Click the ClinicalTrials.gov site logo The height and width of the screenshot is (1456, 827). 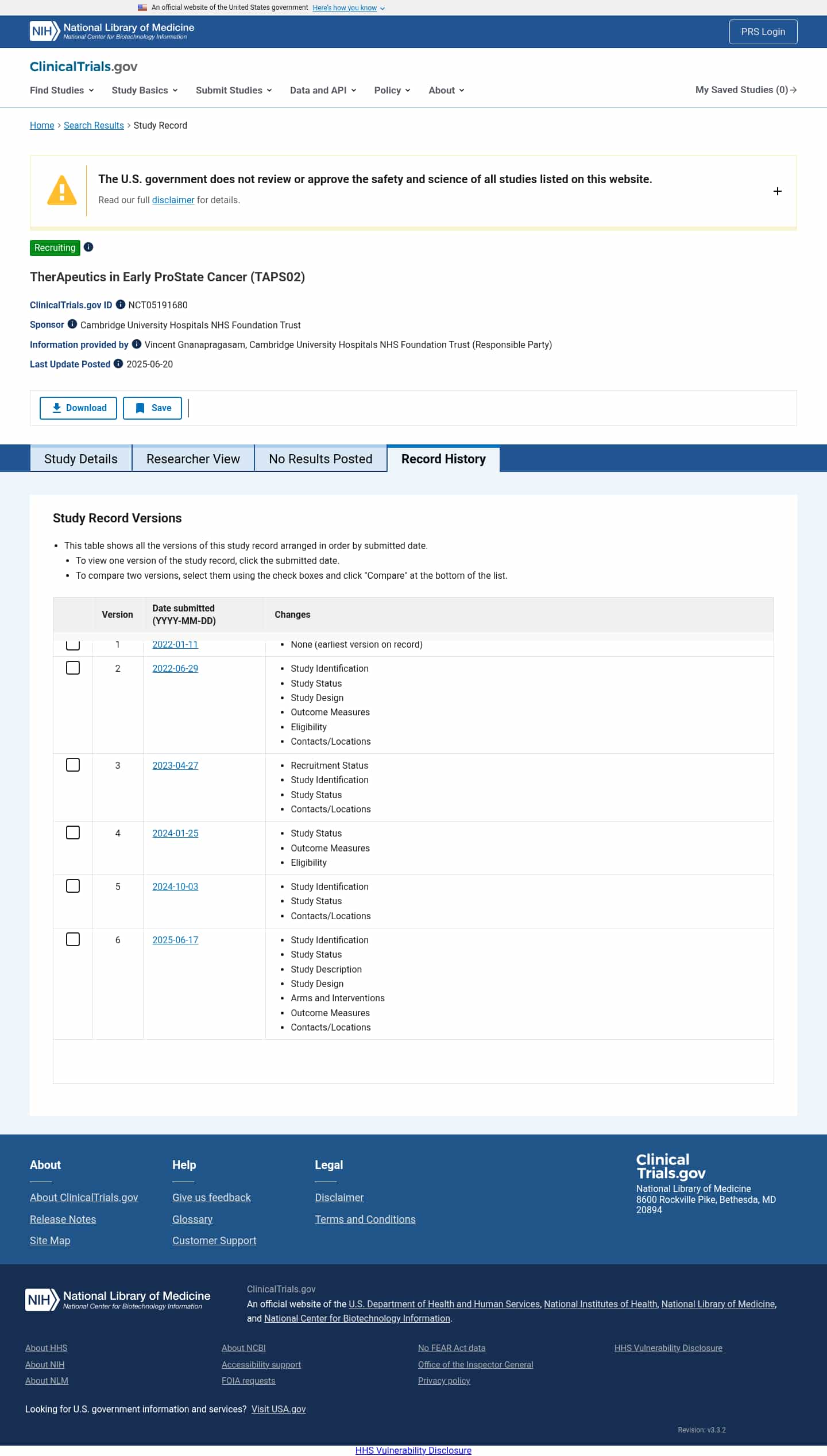point(84,67)
